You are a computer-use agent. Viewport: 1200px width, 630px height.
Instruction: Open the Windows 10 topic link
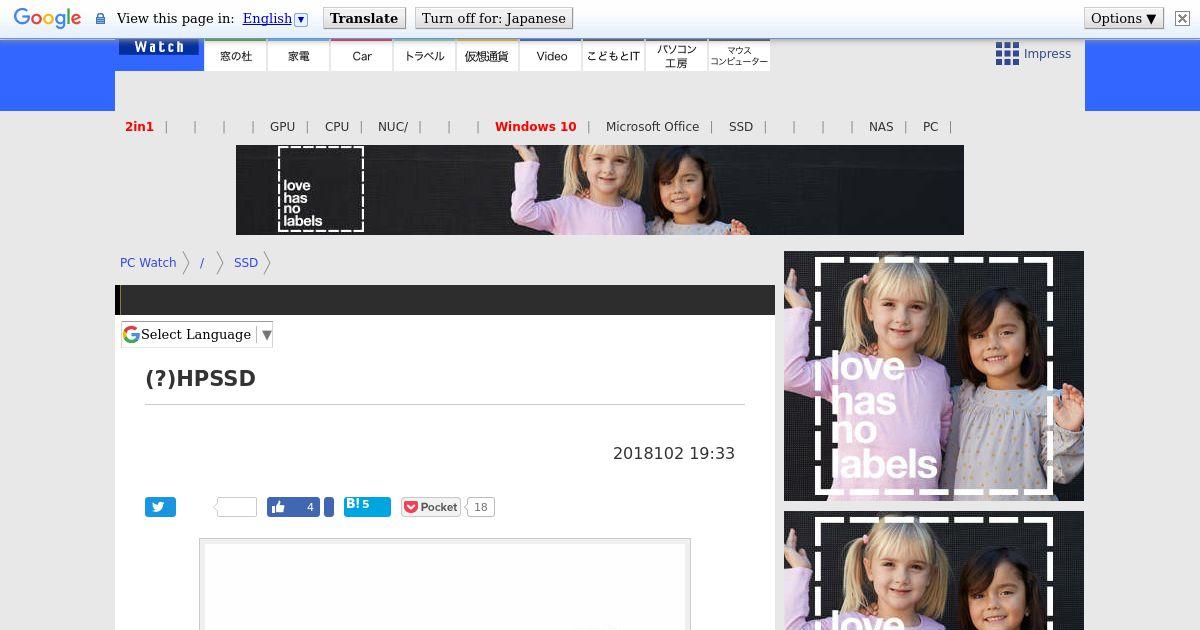pyautogui.click(x=536, y=127)
